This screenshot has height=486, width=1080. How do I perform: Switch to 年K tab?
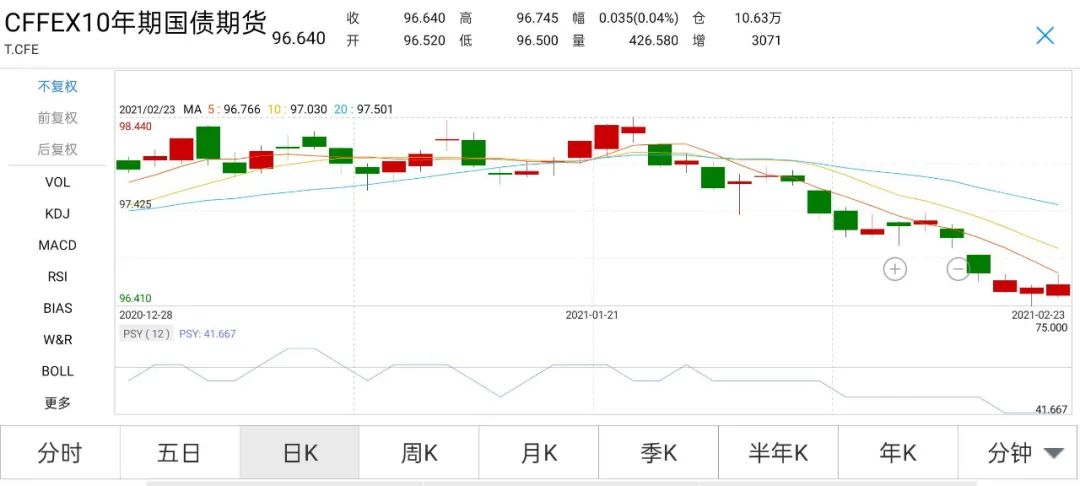897,453
